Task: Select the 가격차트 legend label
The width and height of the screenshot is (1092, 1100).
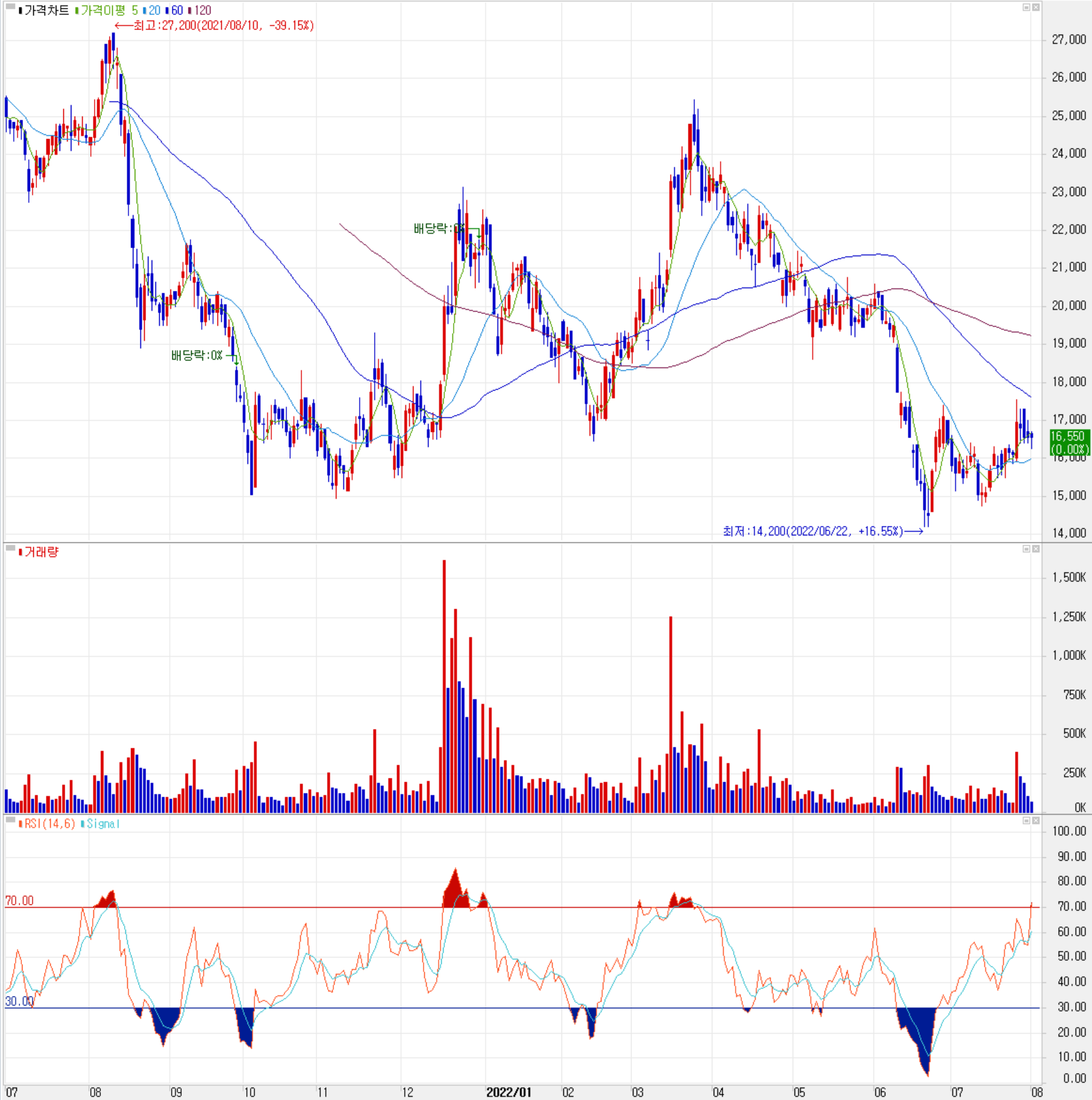Action: click(43, 10)
